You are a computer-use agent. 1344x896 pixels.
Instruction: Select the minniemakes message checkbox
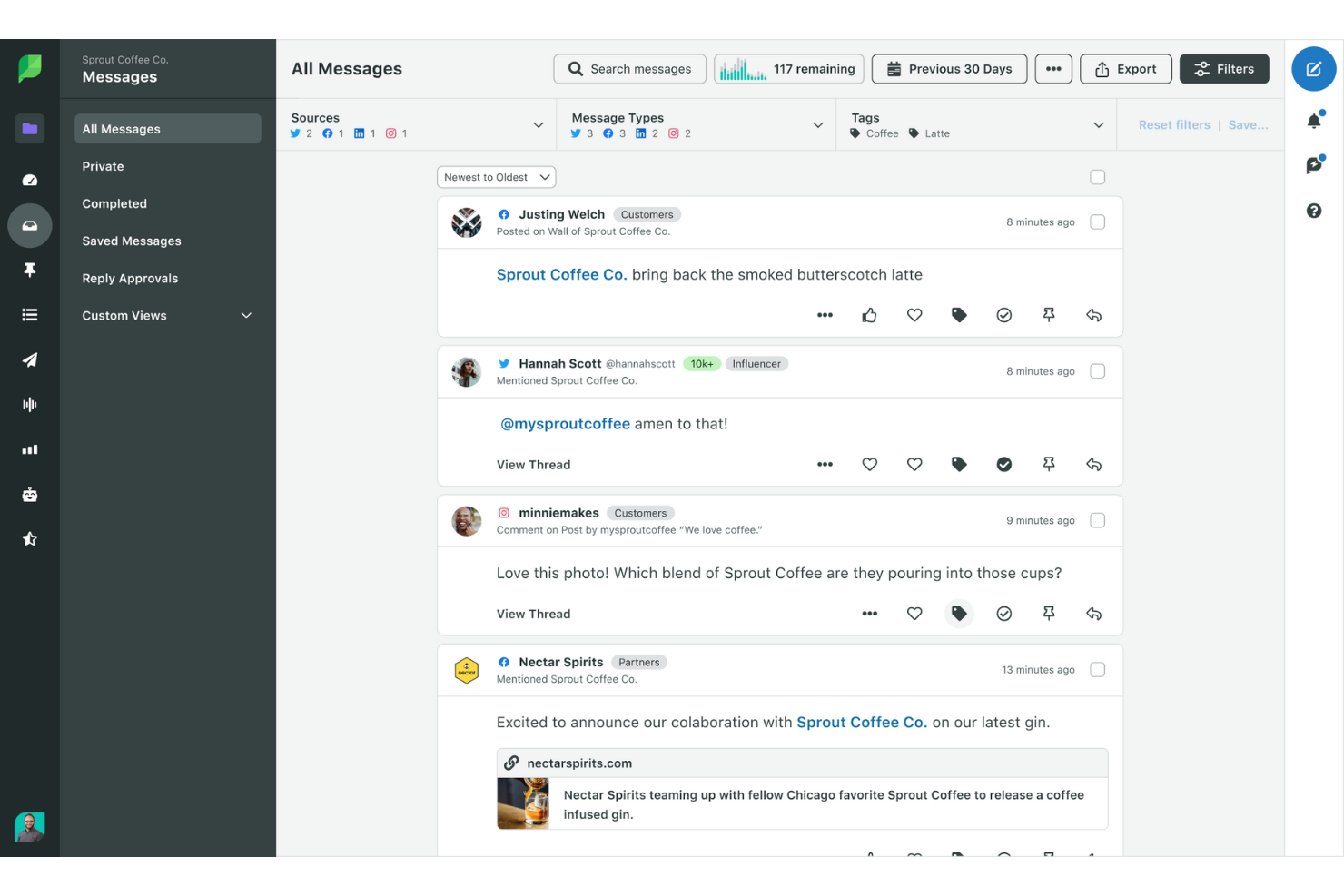point(1097,520)
